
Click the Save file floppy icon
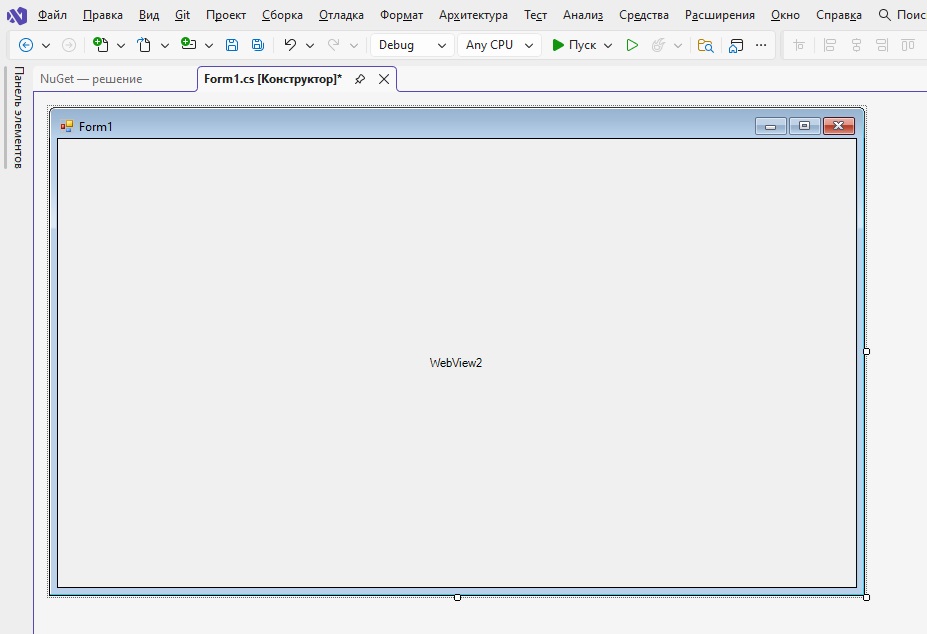pos(232,45)
